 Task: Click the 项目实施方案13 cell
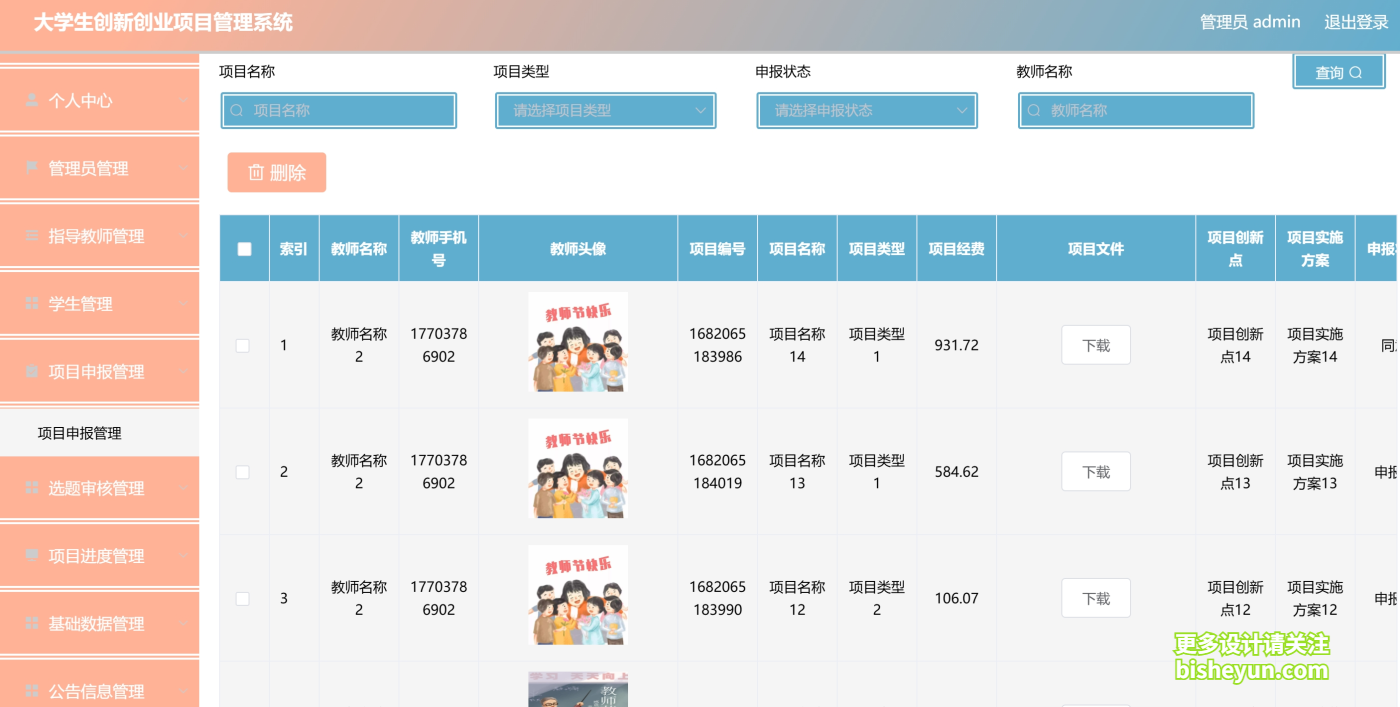point(1315,472)
